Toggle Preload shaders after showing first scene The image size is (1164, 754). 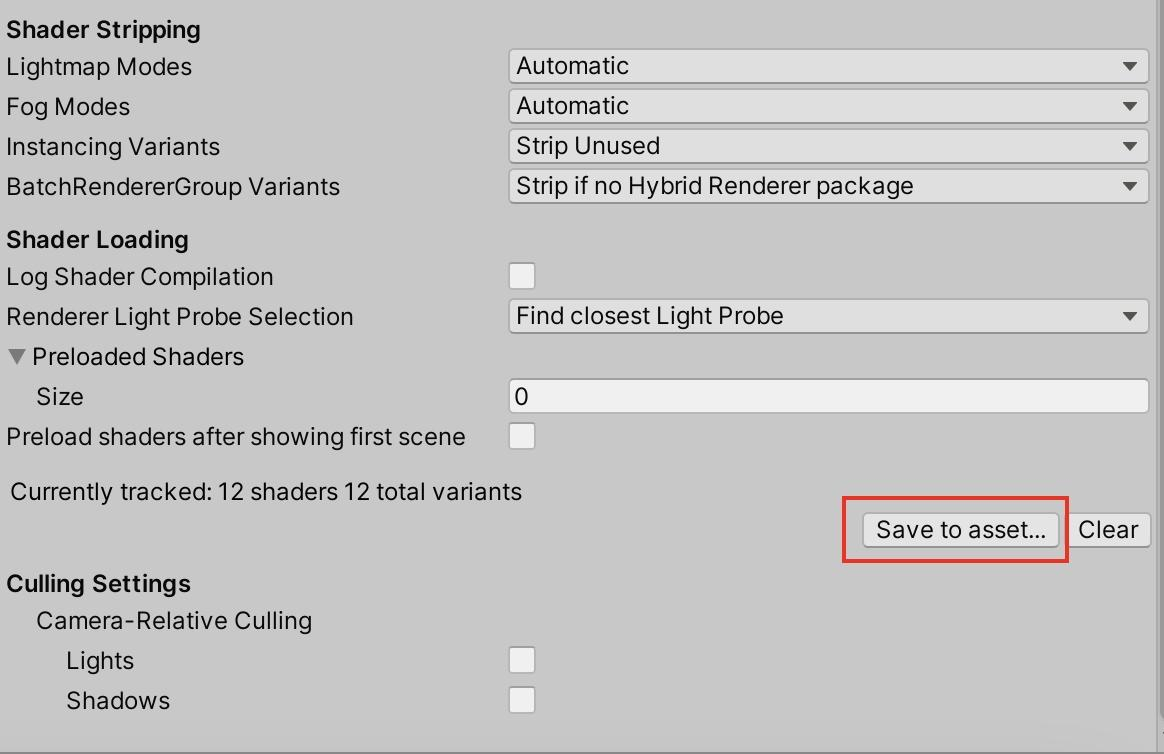pyautogui.click(x=522, y=436)
